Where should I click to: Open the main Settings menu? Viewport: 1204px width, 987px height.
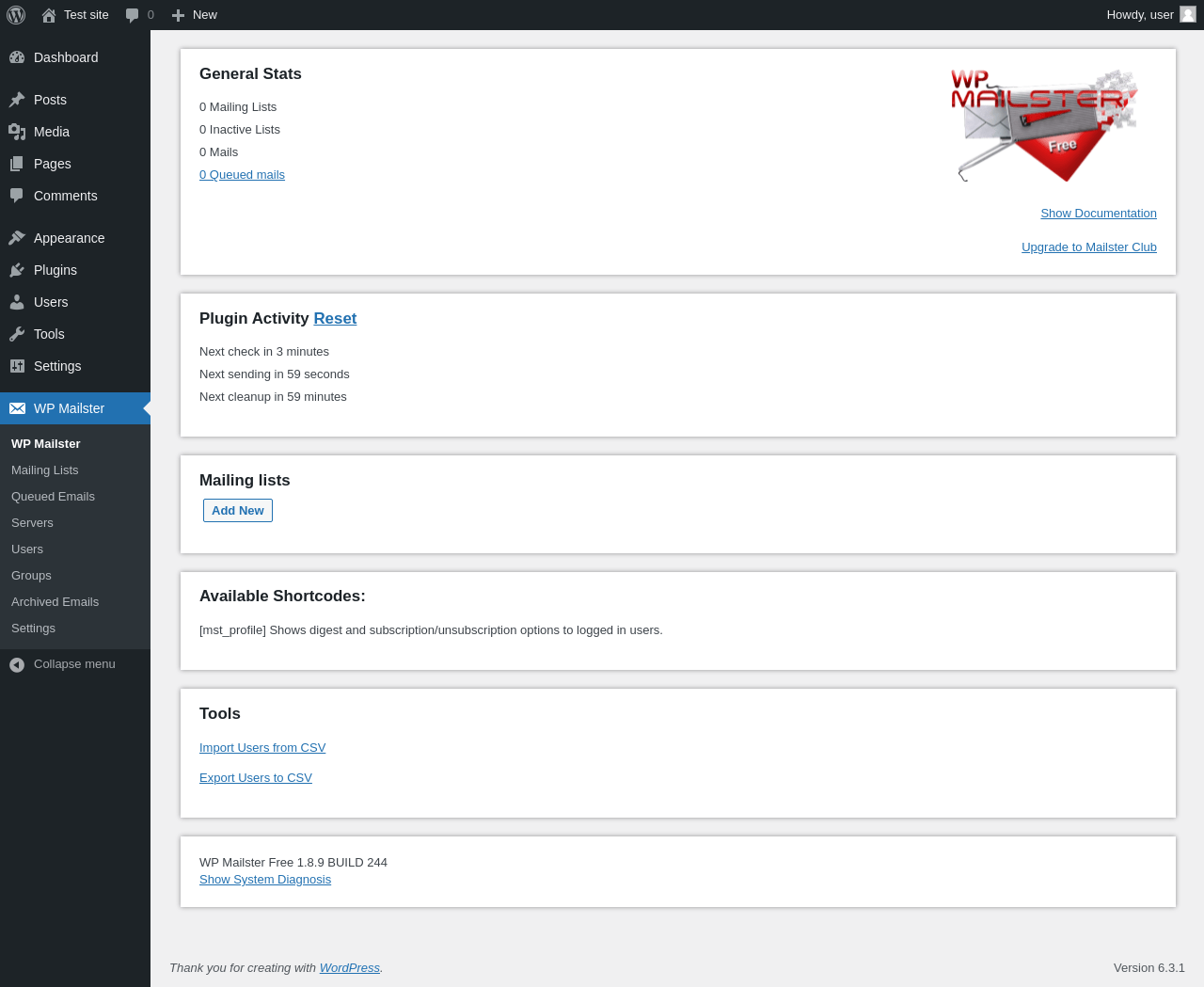coord(75,366)
